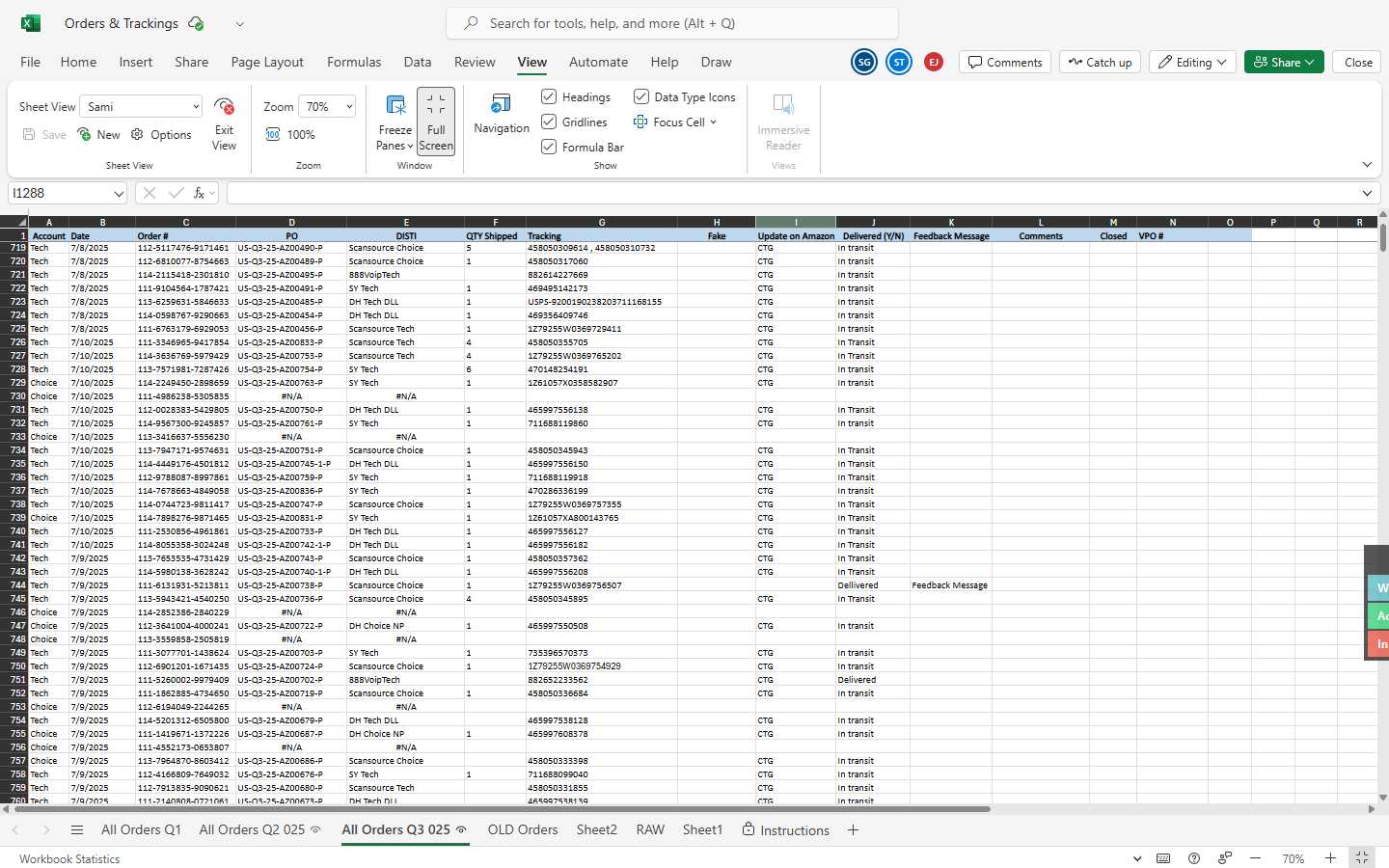Expand the Focus Cell dropdown arrow

coord(713,122)
